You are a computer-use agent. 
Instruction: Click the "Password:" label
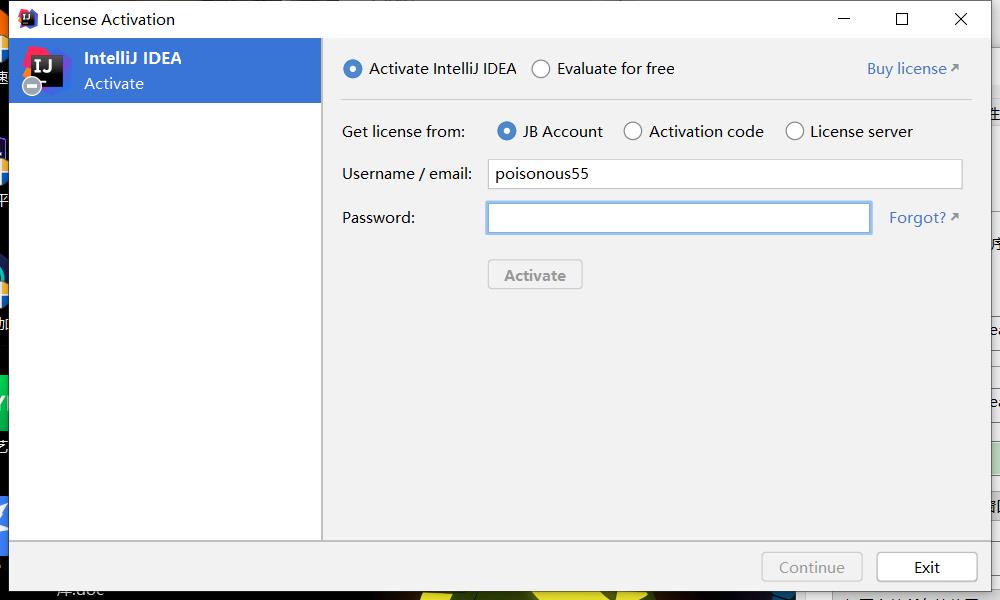click(378, 218)
